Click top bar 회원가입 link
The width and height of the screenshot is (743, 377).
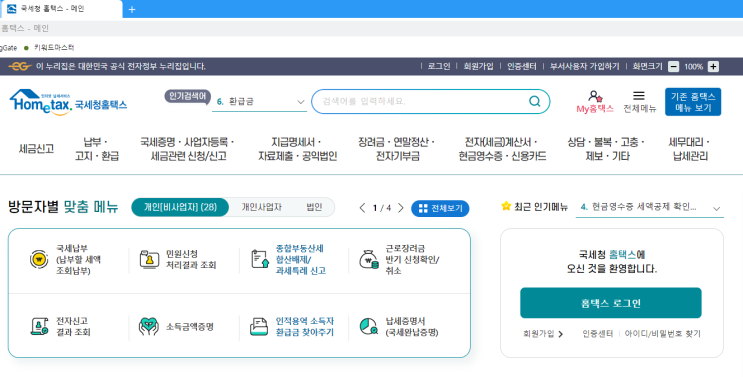[x=479, y=66]
